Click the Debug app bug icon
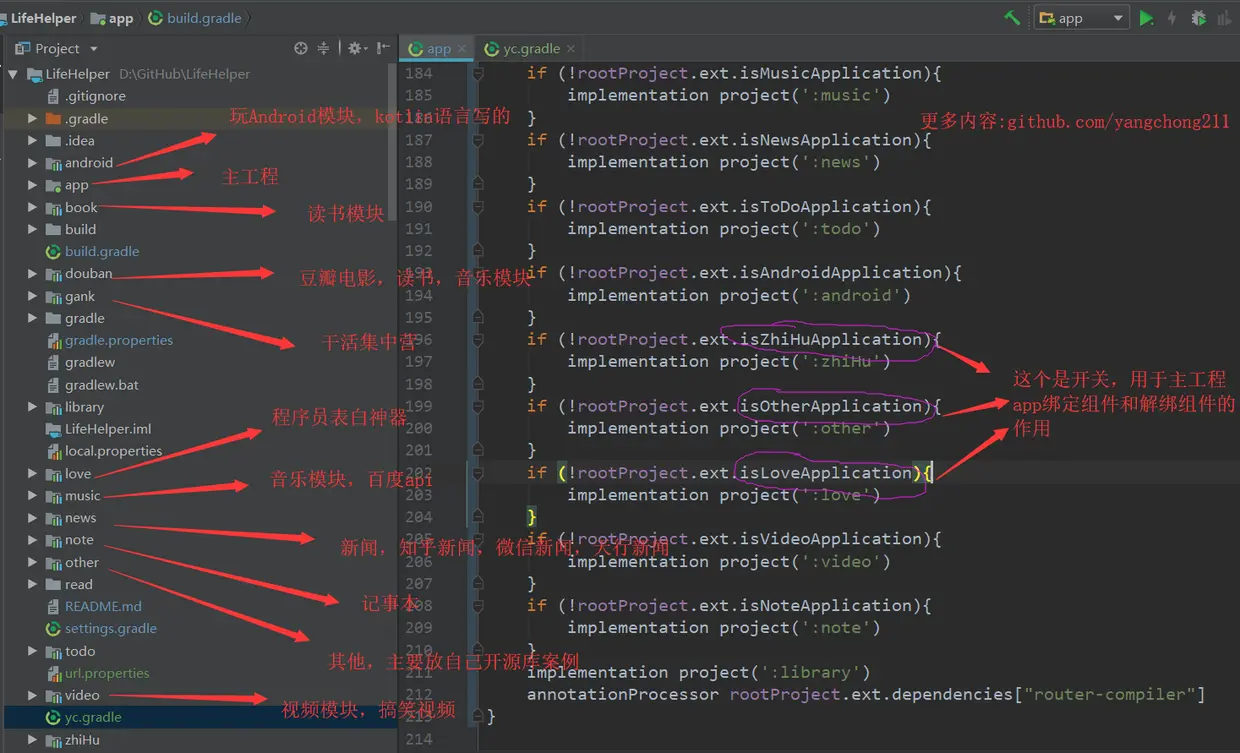 (1198, 18)
